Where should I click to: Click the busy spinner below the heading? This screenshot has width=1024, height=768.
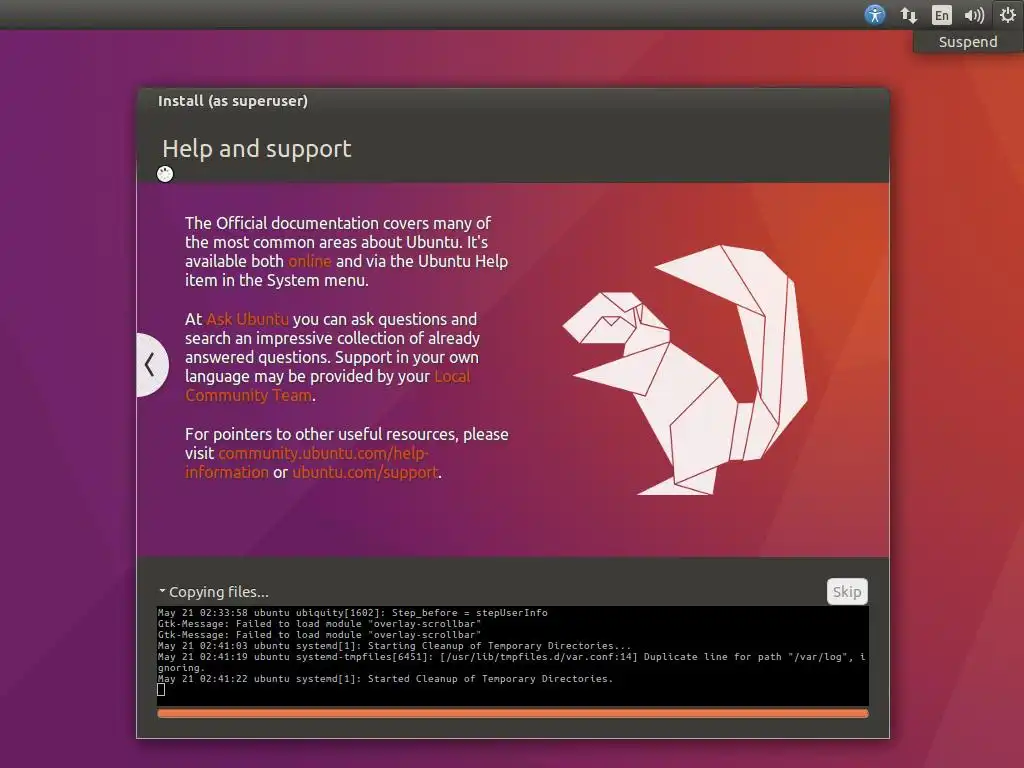click(x=165, y=174)
